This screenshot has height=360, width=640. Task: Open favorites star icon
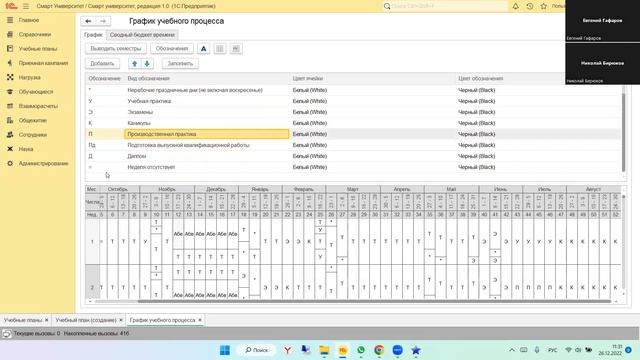544,6
